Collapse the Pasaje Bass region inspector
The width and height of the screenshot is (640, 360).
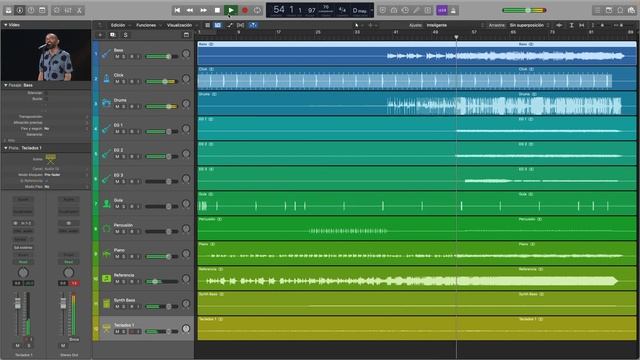click(5, 85)
